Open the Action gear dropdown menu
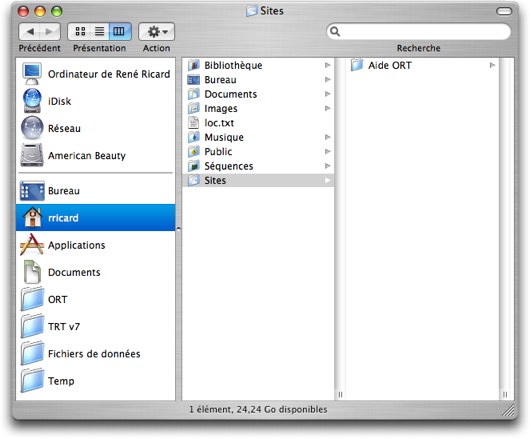The width and height of the screenshot is (530, 439). point(156,31)
